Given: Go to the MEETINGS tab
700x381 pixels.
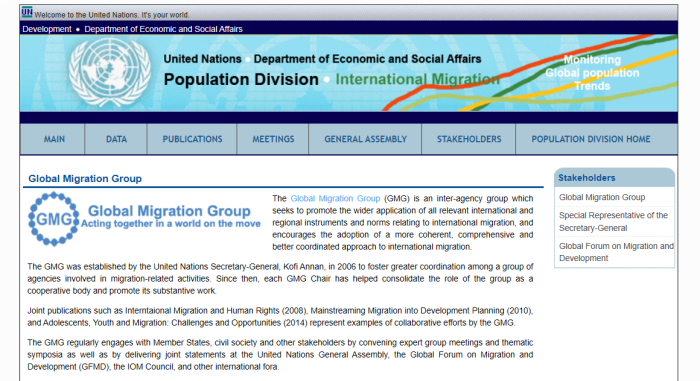Looking at the screenshot, I should click(273, 139).
